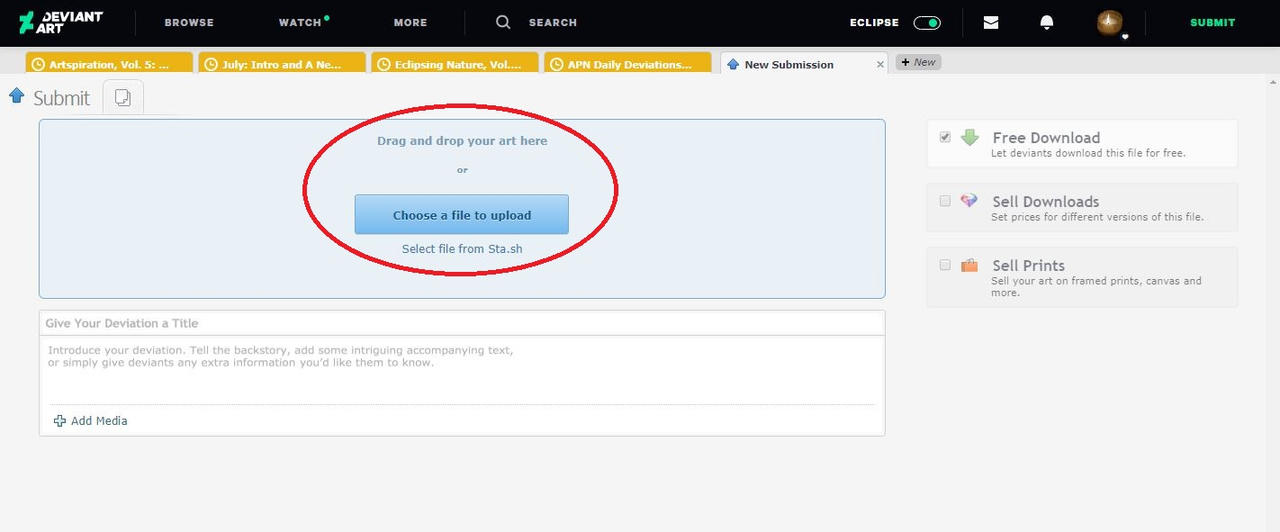Click the blue Submit arrow icon
This screenshot has width=1280, height=532.
click(x=16, y=96)
